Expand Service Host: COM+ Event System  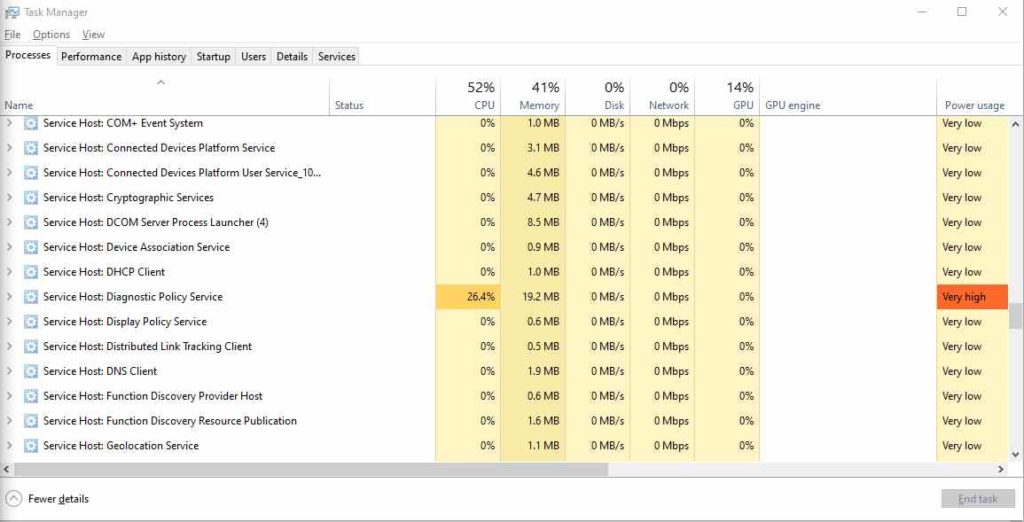point(9,123)
